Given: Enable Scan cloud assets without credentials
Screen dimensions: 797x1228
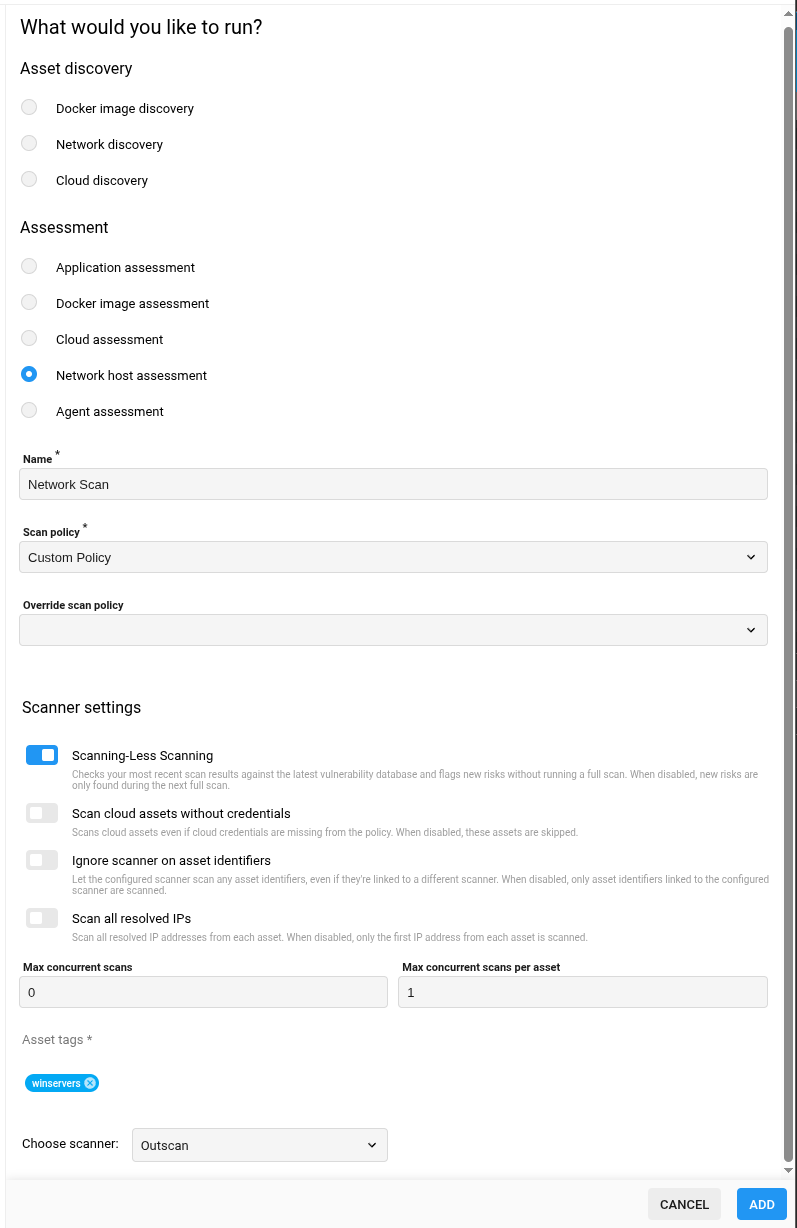Looking at the screenshot, I should [x=42, y=814].
